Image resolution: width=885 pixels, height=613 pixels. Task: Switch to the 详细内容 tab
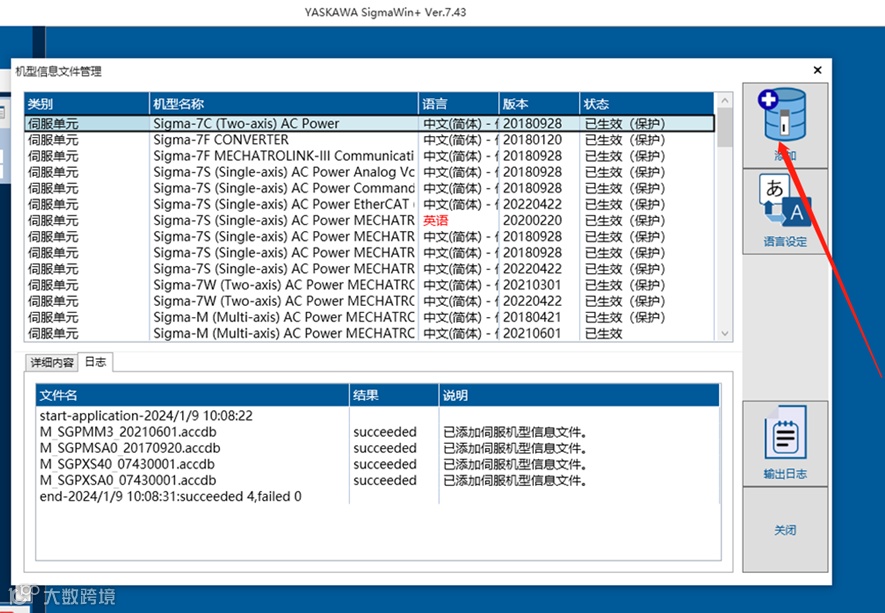point(52,363)
